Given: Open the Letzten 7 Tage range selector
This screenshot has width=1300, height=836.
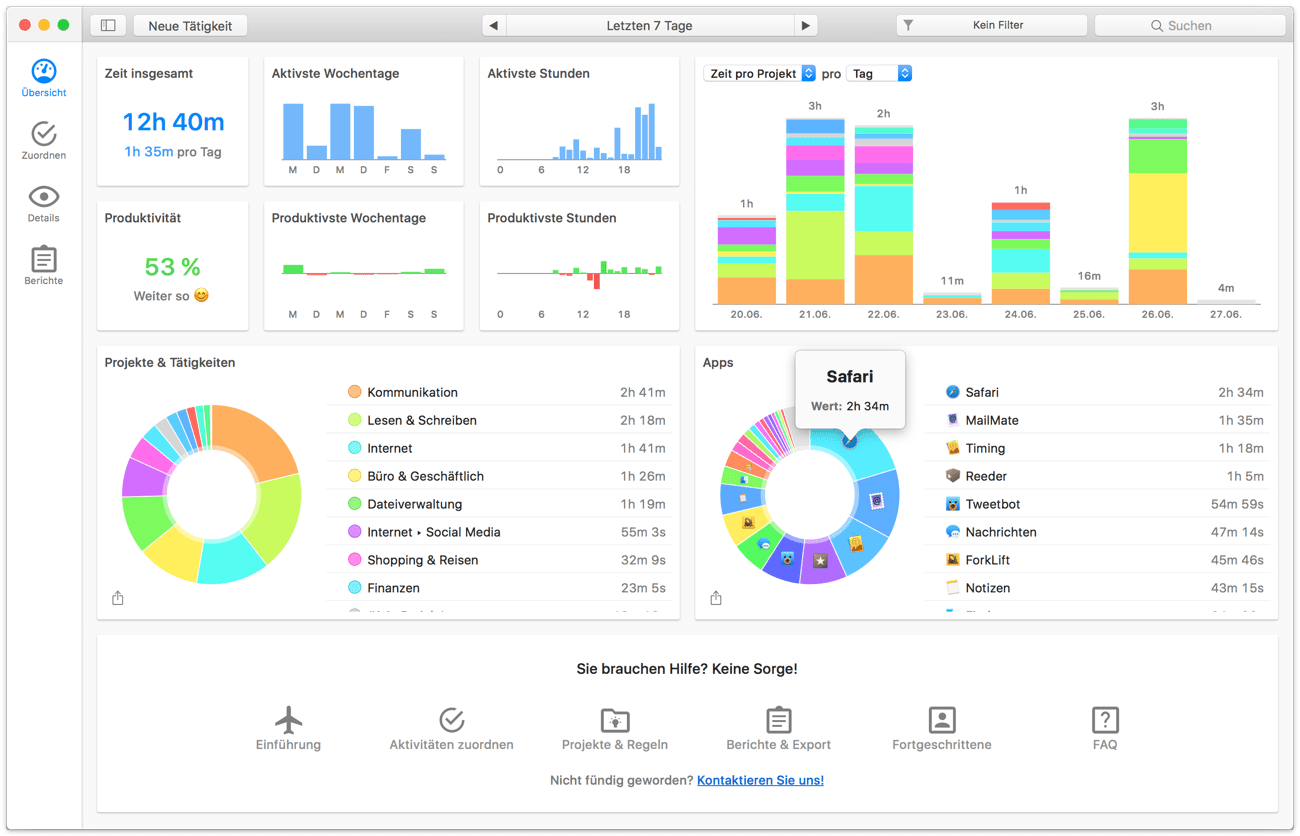Looking at the screenshot, I should [650, 25].
